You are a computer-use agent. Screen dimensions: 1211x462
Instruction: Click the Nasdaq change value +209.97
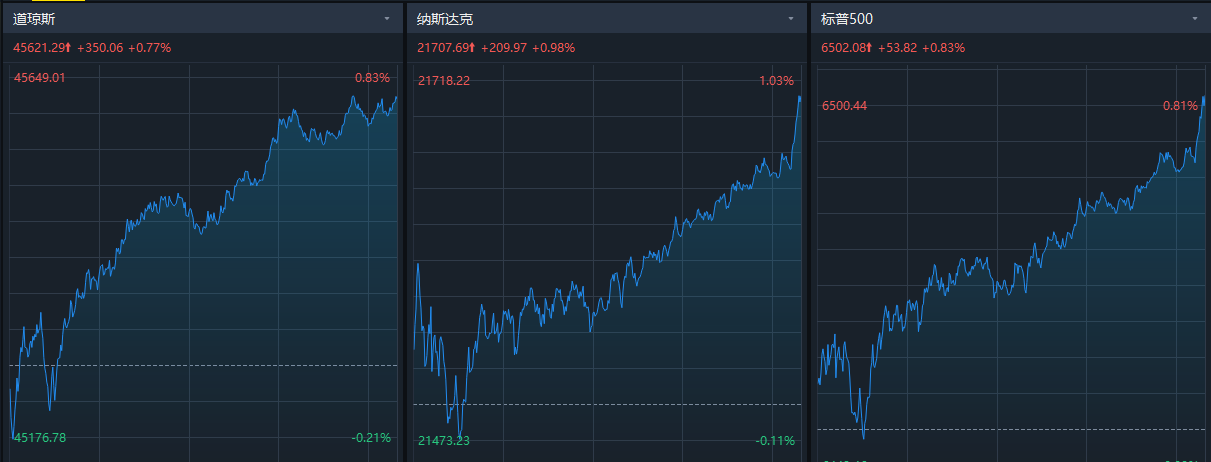pos(504,47)
